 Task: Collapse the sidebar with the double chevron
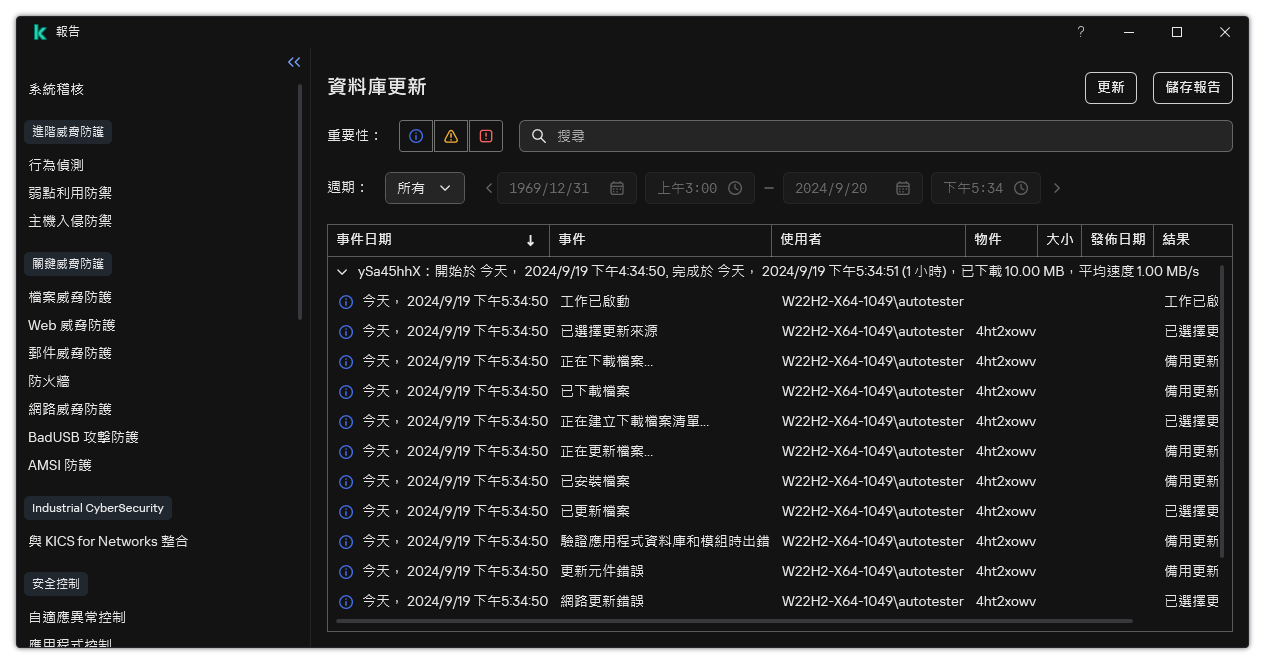[293, 61]
